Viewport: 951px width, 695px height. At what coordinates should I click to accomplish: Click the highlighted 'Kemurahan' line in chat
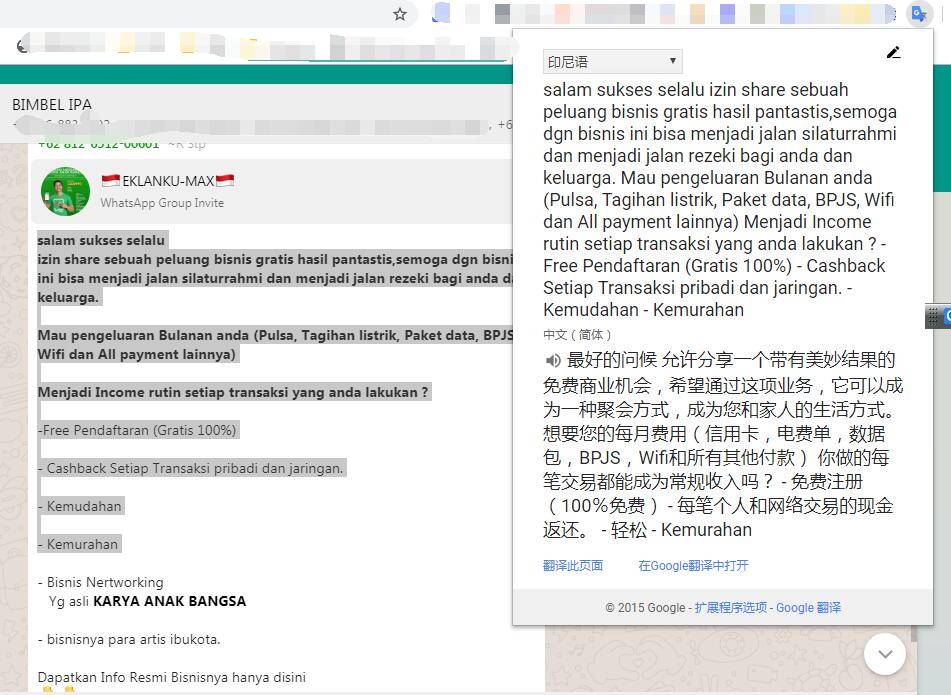[x=78, y=544]
